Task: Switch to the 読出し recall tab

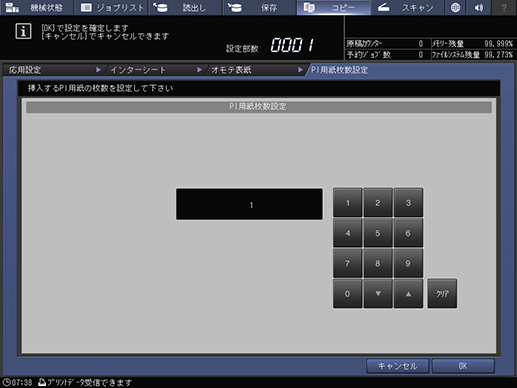Action: (185, 7)
